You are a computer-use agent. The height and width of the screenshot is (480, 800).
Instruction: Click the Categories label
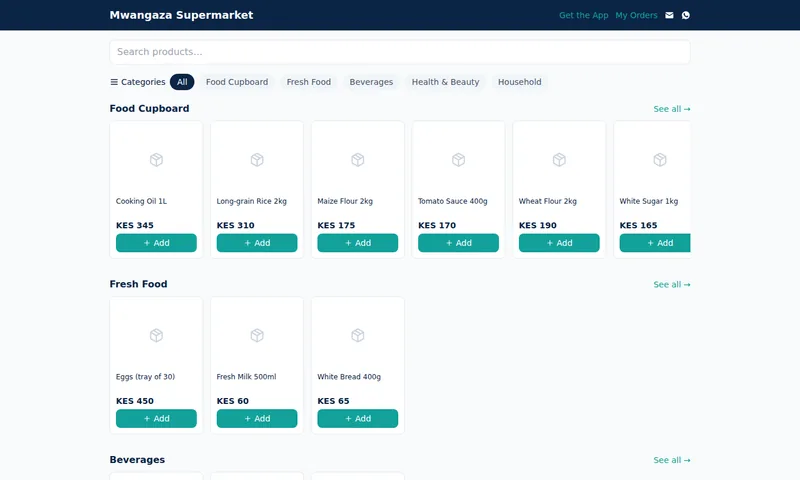pyautogui.click(x=143, y=82)
